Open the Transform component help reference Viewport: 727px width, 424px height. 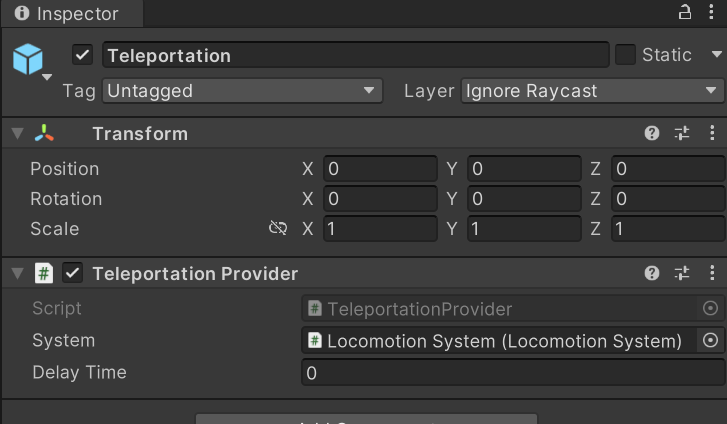pyautogui.click(x=652, y=134)
